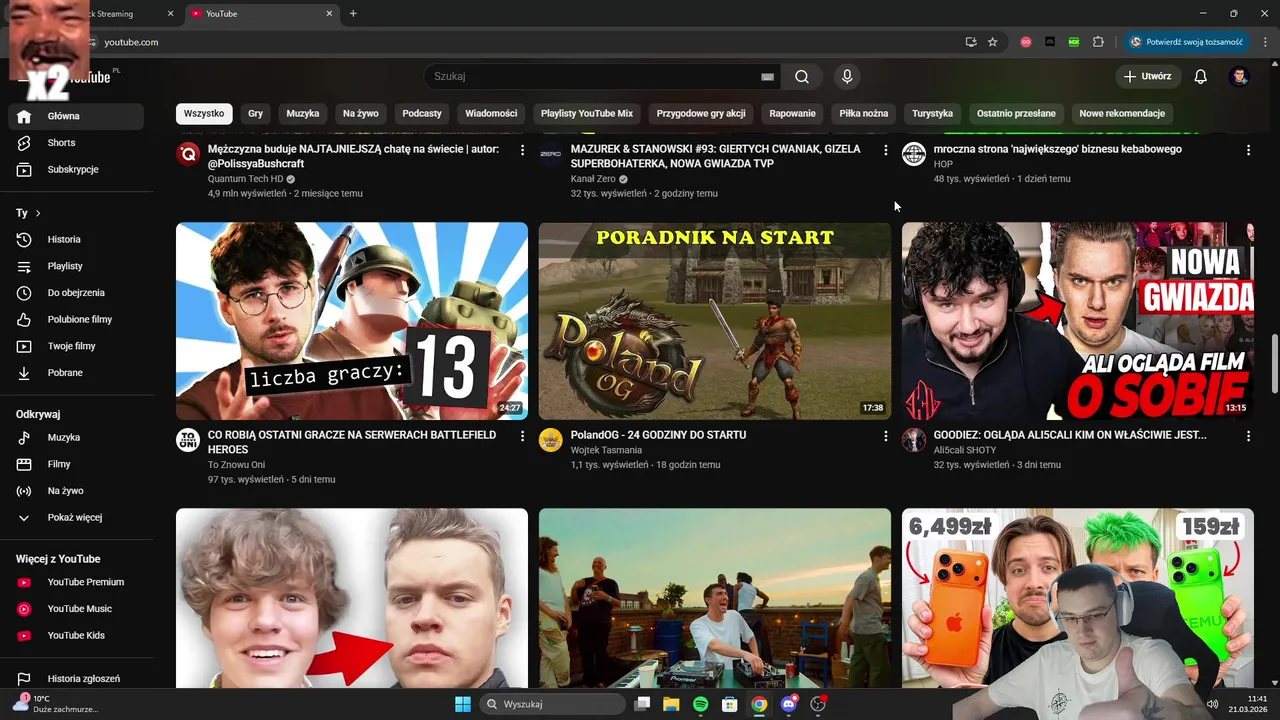
Task: Open Chrome extensions puzzle icon
Action: coord(1098,42)
